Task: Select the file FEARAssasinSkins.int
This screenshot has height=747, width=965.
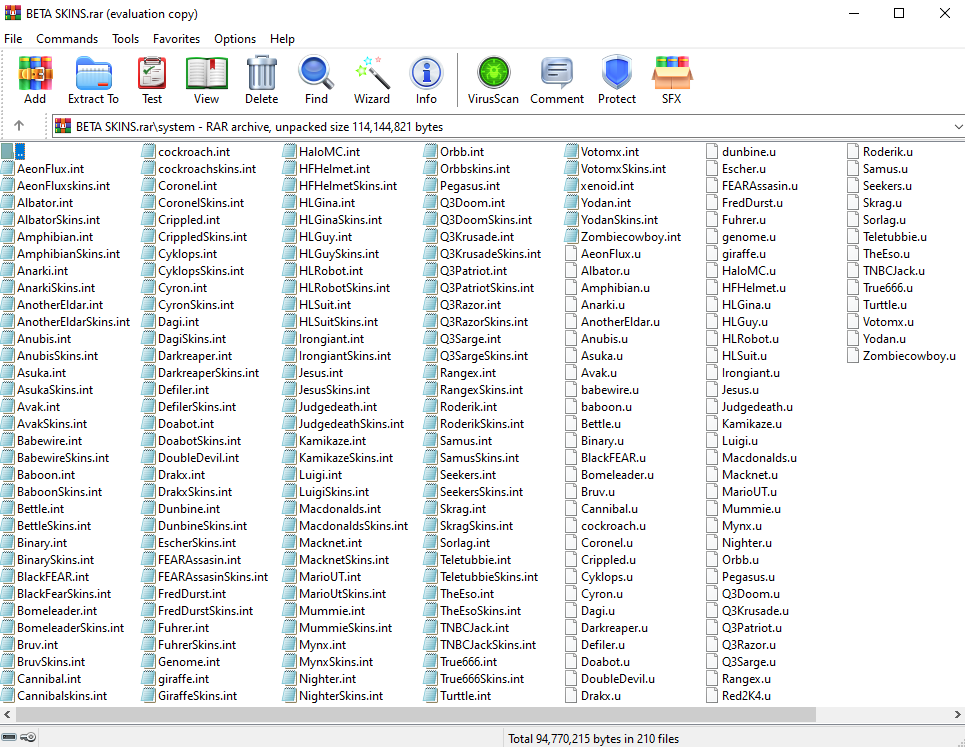Action: click(213, 577)
